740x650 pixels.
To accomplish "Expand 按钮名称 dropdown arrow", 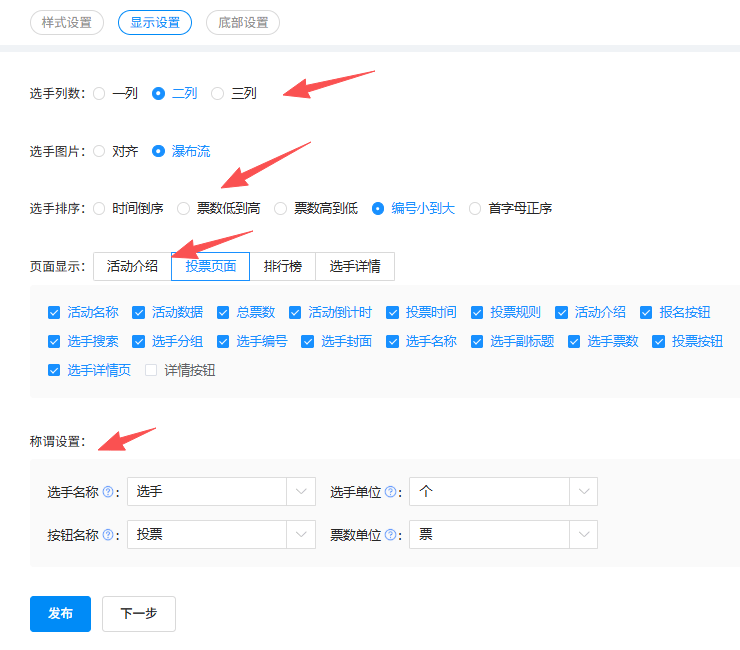I will pyautogui.click(x=301, y=534).
